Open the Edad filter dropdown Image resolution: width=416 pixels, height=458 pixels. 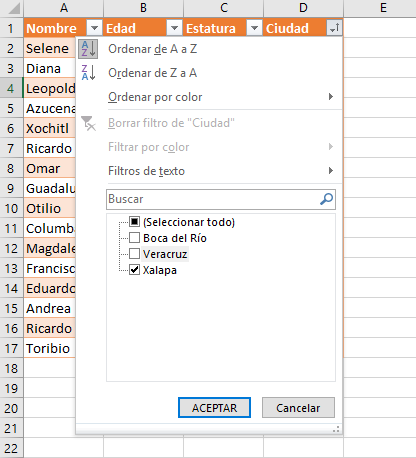click(x=174, y=28)
